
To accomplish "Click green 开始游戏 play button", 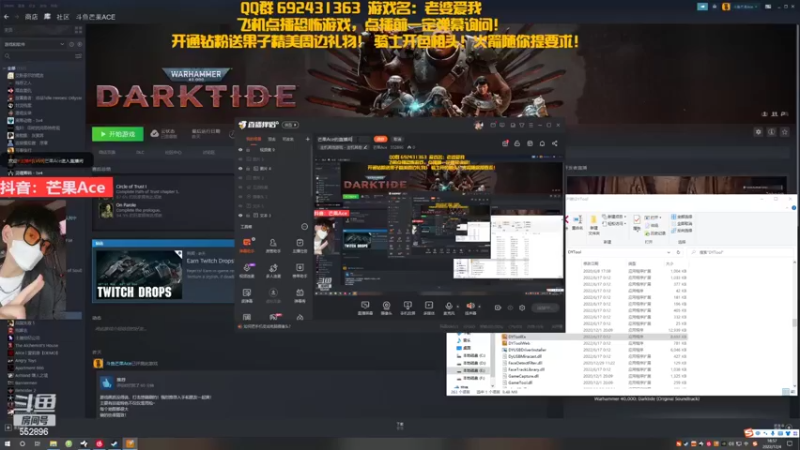I will click(x=117, y=134).
